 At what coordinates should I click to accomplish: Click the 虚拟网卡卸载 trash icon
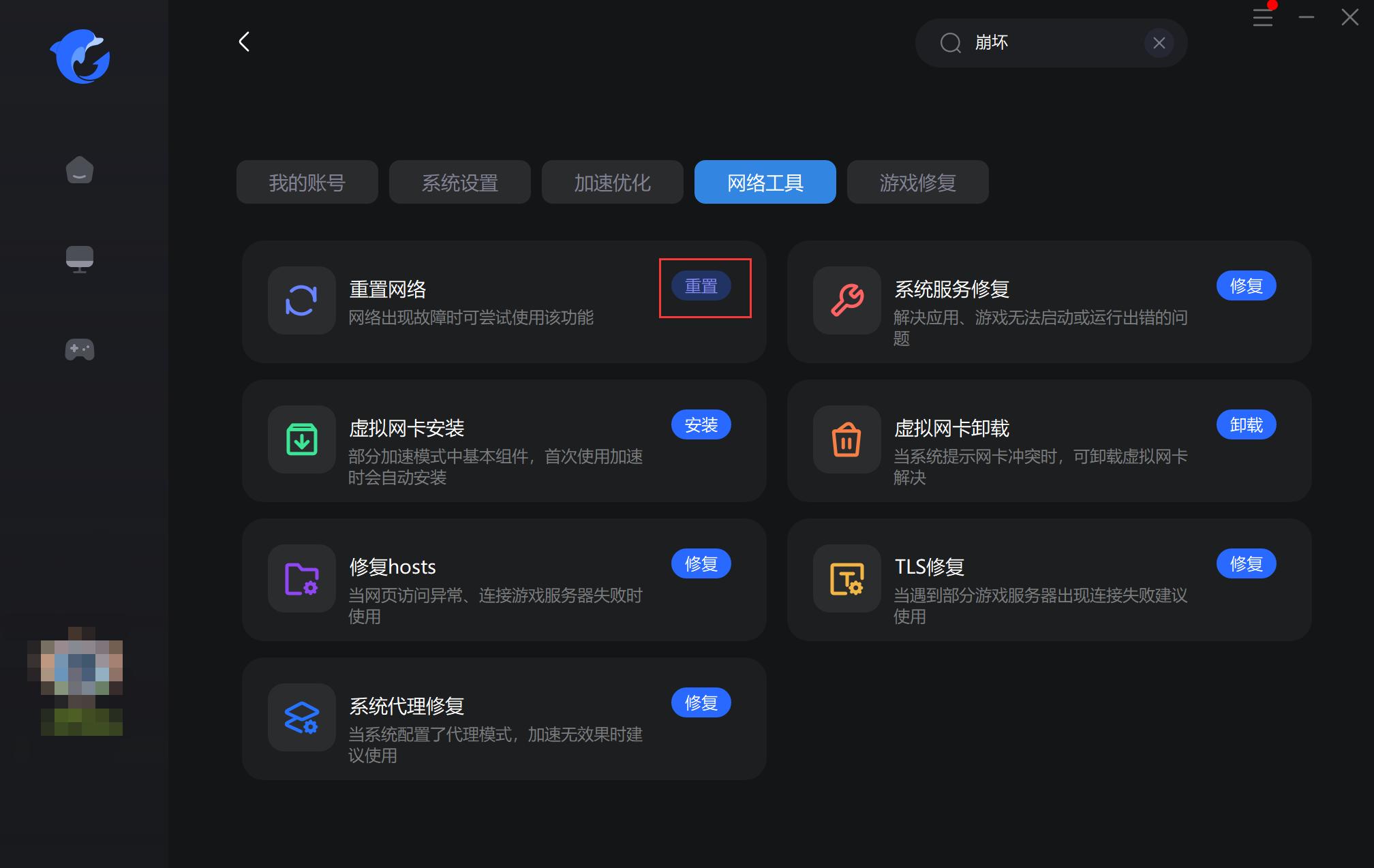point(846,440)
